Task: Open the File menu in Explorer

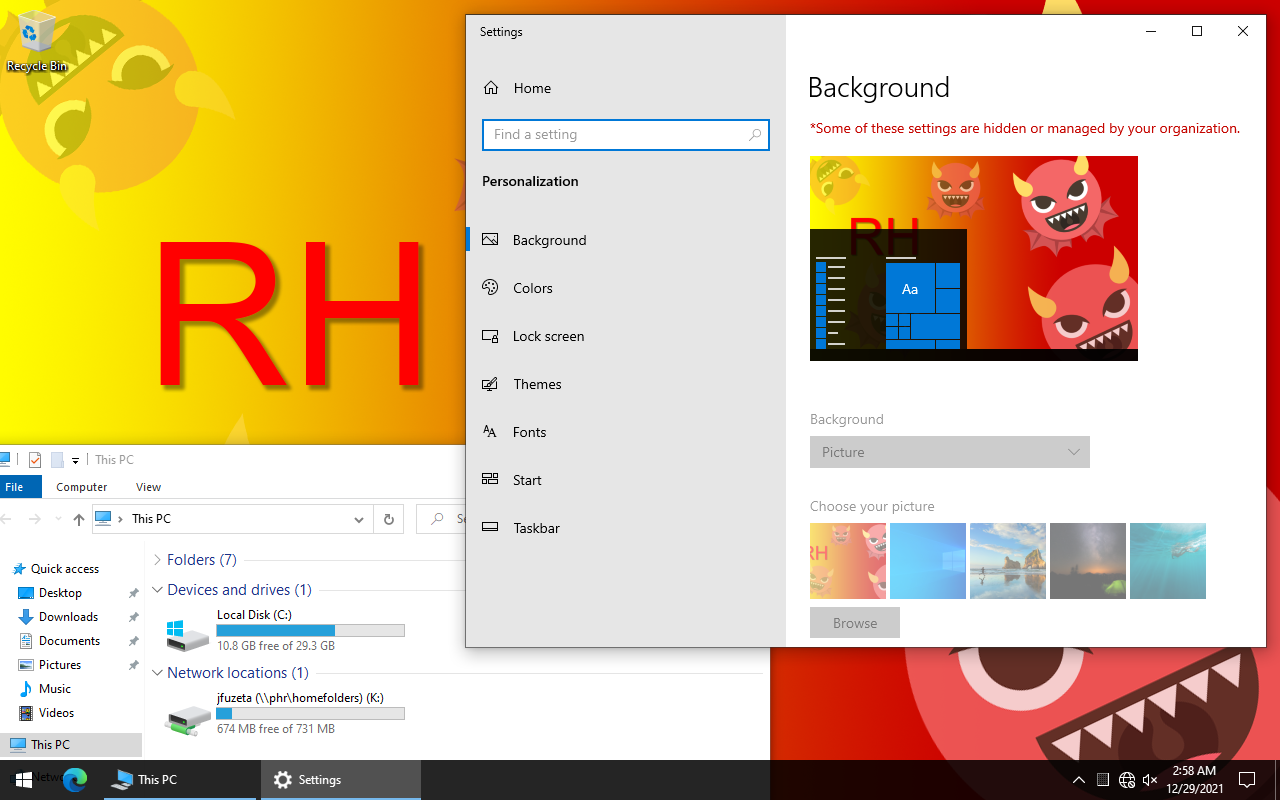Action: pos(15,487)
